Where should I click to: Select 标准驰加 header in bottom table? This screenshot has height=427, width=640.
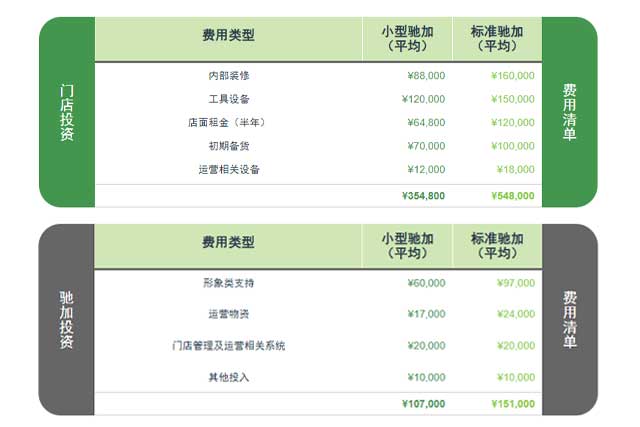[497, 246]
